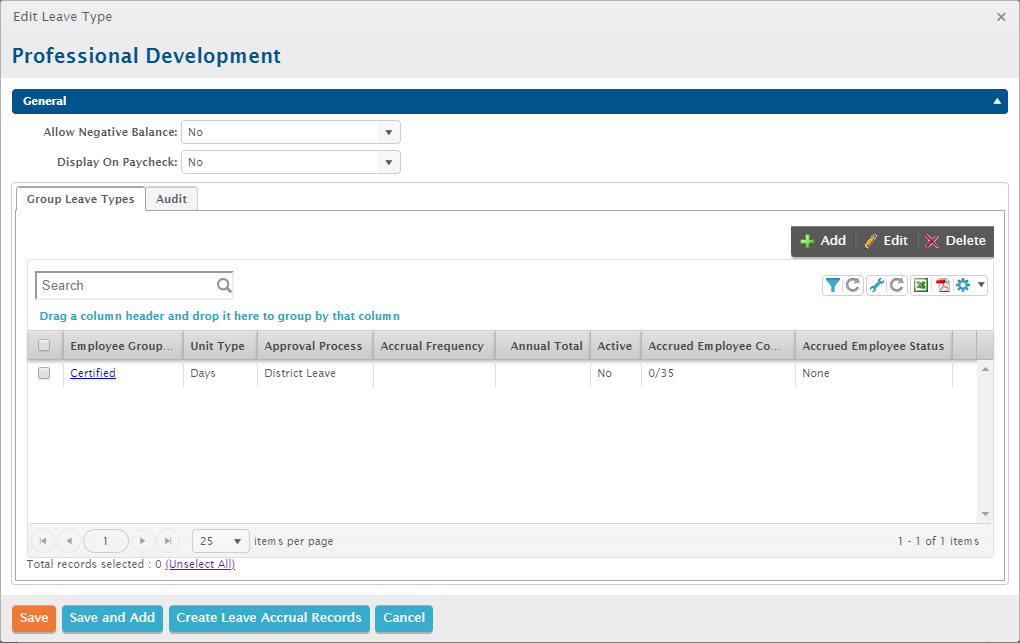This screenshot has height=643, width=1020.
Task: Go to the next page of results
Action: pos(143,541)
